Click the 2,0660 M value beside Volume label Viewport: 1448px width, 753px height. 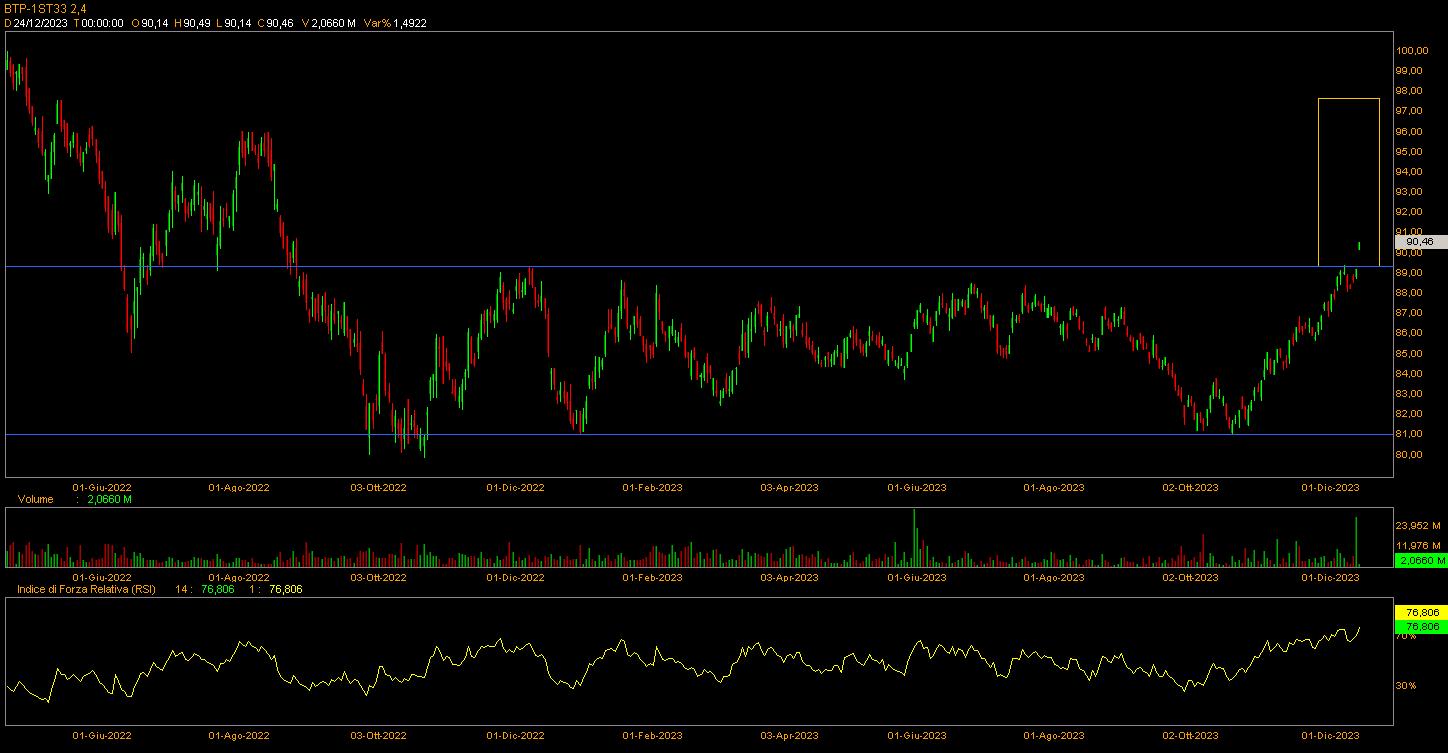(111, 499)
